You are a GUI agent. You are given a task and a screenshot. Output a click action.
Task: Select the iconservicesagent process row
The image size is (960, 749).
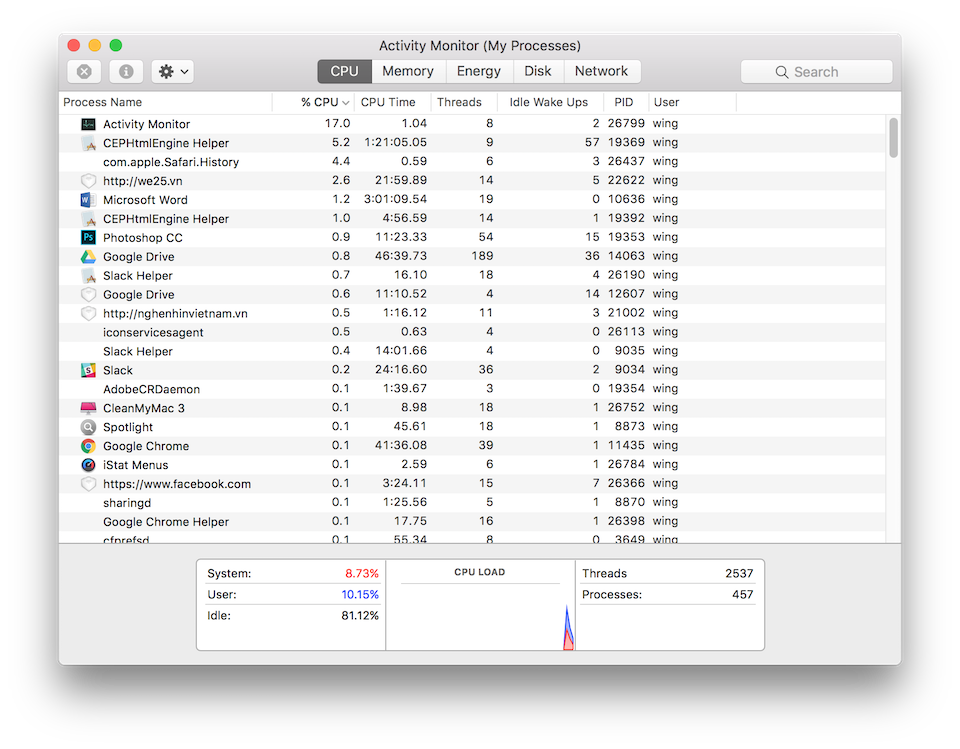[x=472, y=333]
